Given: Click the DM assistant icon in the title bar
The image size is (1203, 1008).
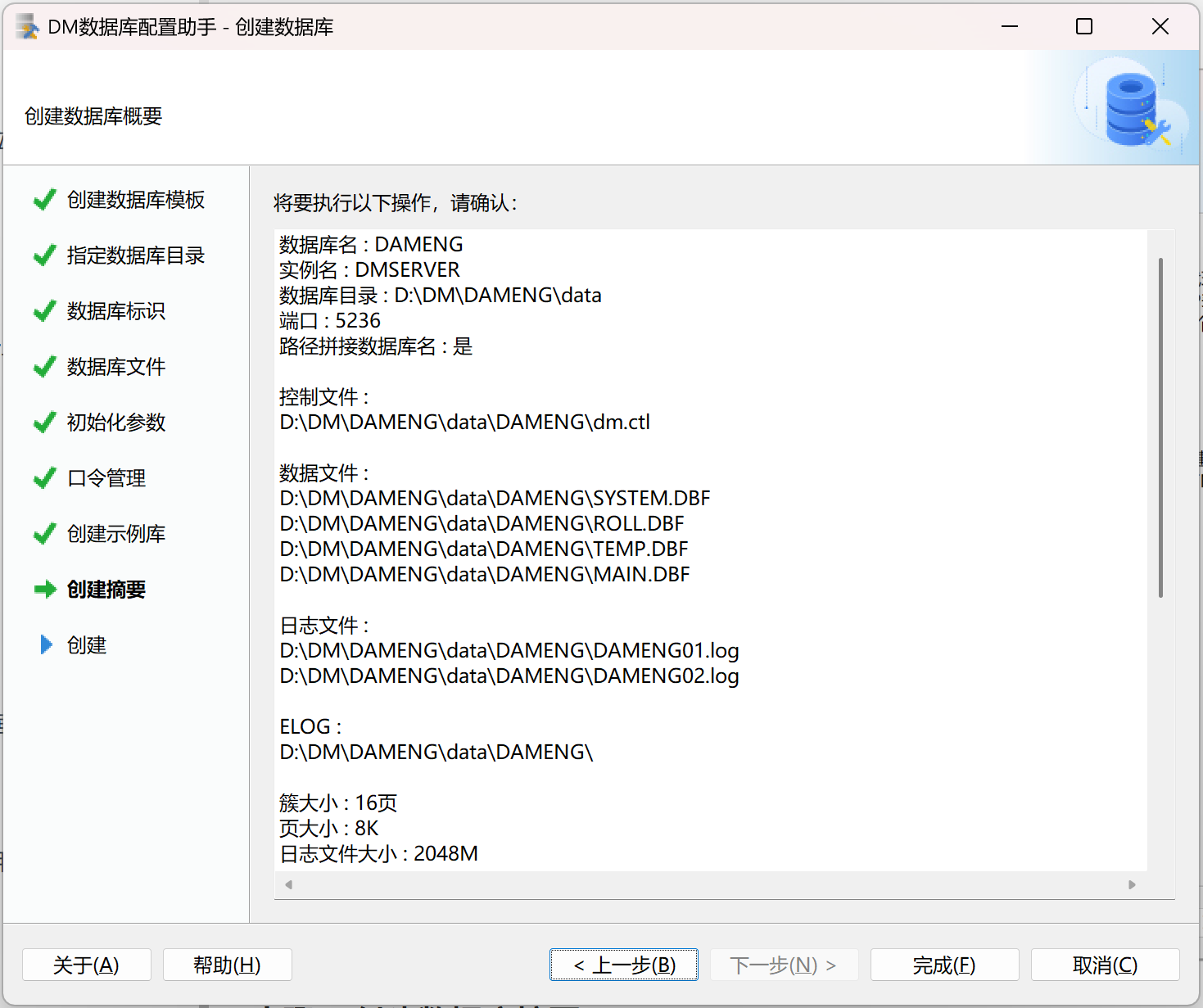Looking at the screenshot, I should coord(28,27).
